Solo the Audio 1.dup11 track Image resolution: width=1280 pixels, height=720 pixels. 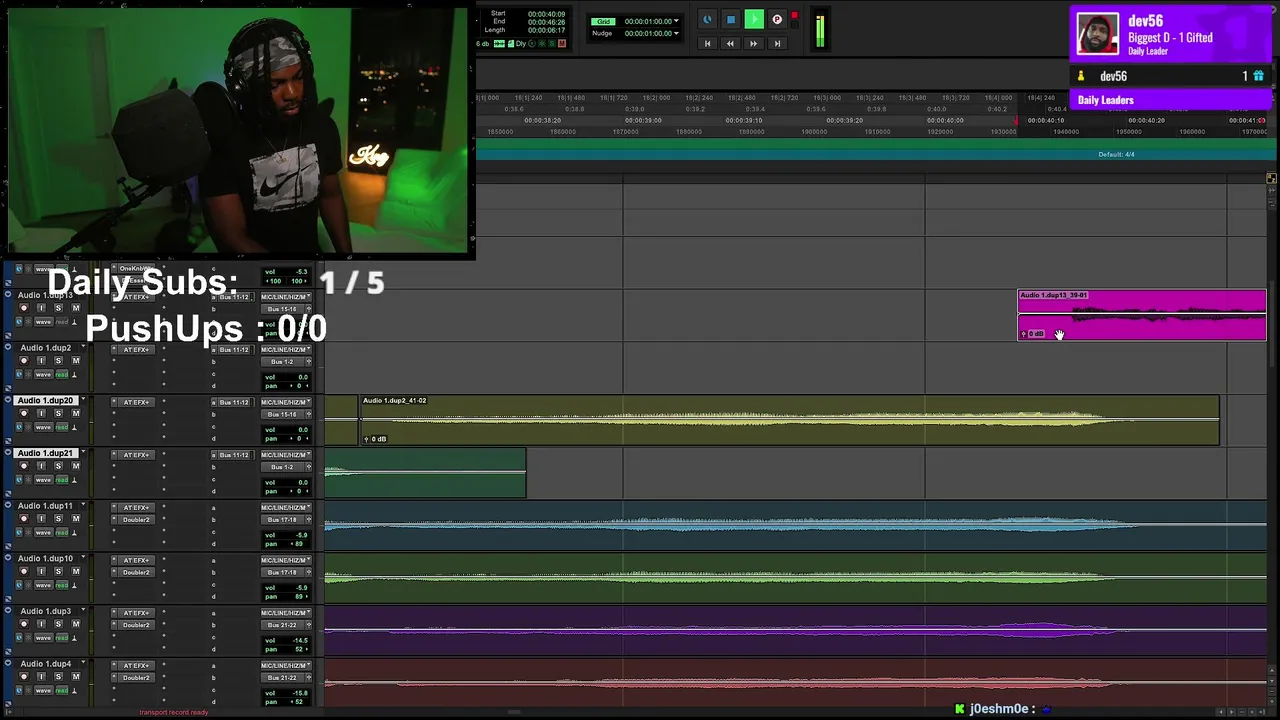58,519
